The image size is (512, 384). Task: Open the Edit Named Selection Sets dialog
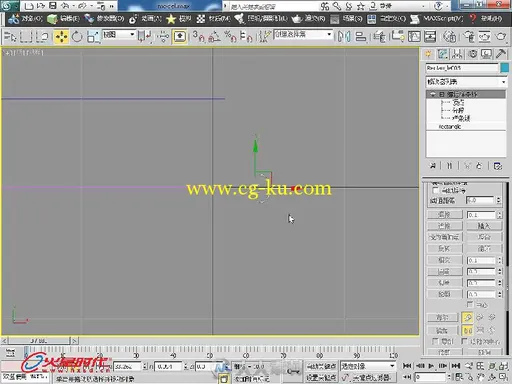[264, 37]
